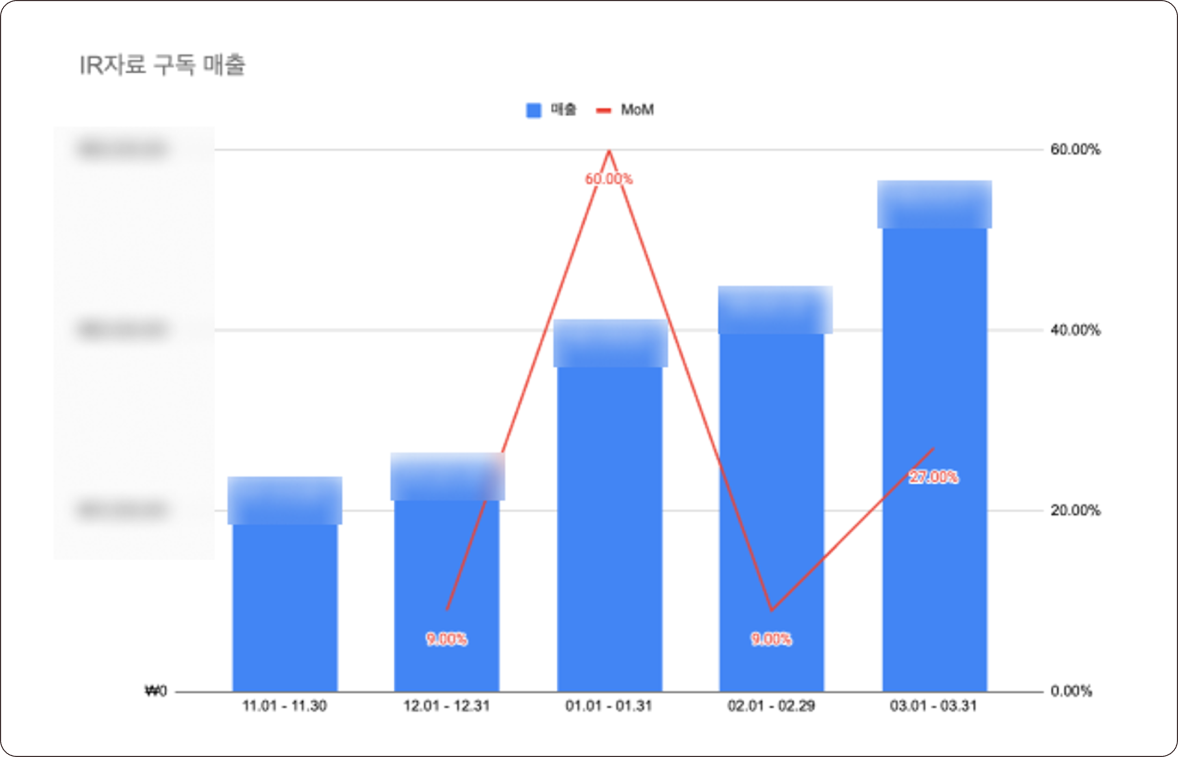Click the 매출 legend text label
The width and height of the screenshot is (1178, 757).
point(563,110)
